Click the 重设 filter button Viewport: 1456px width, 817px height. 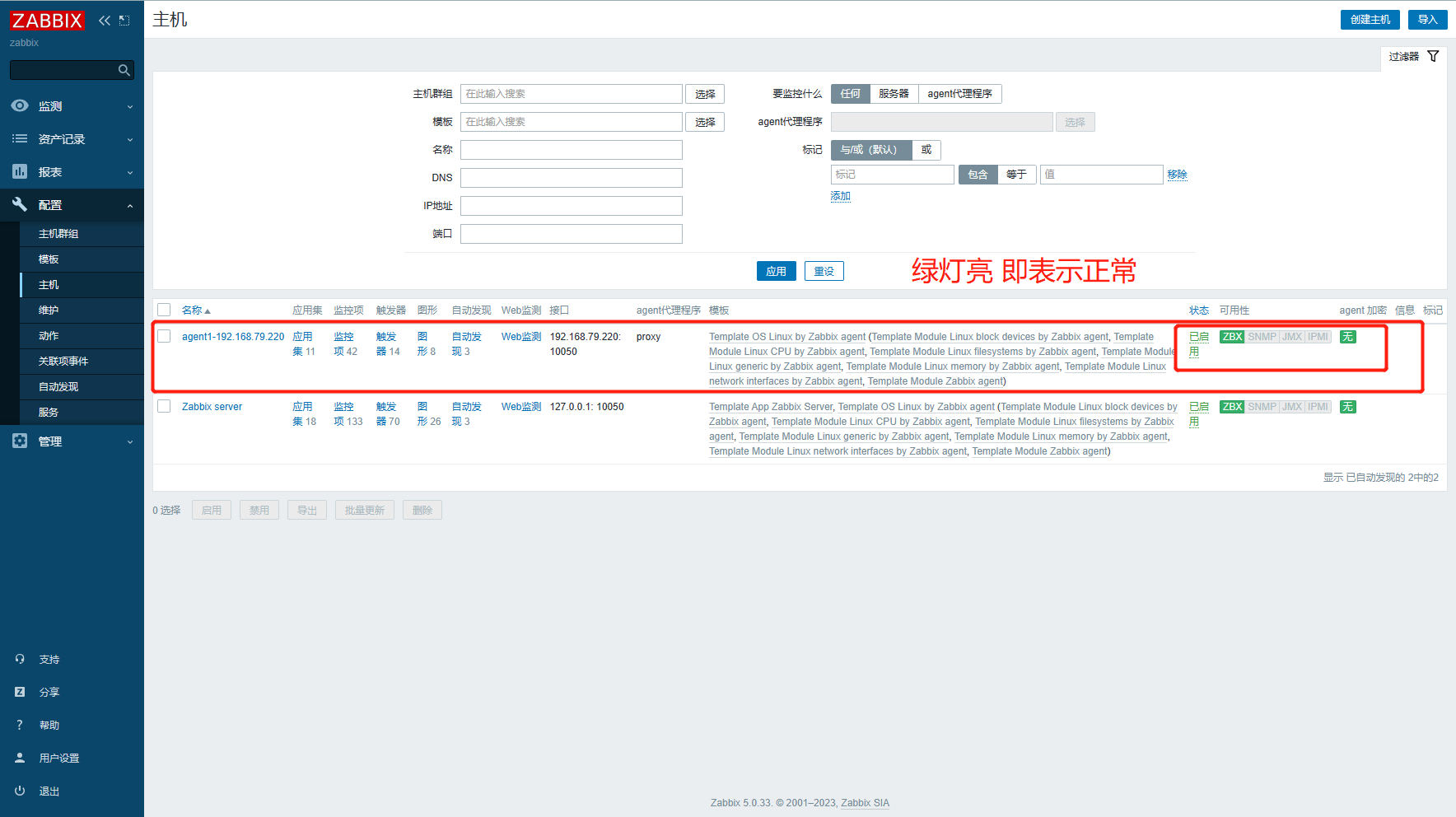point(824,271)
